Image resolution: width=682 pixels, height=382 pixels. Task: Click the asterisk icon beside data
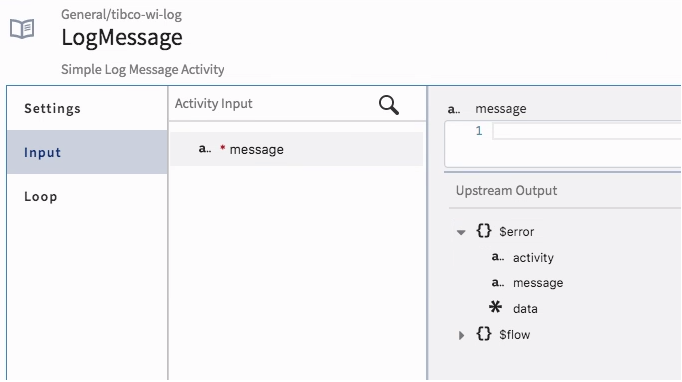[x=495, y=307]
